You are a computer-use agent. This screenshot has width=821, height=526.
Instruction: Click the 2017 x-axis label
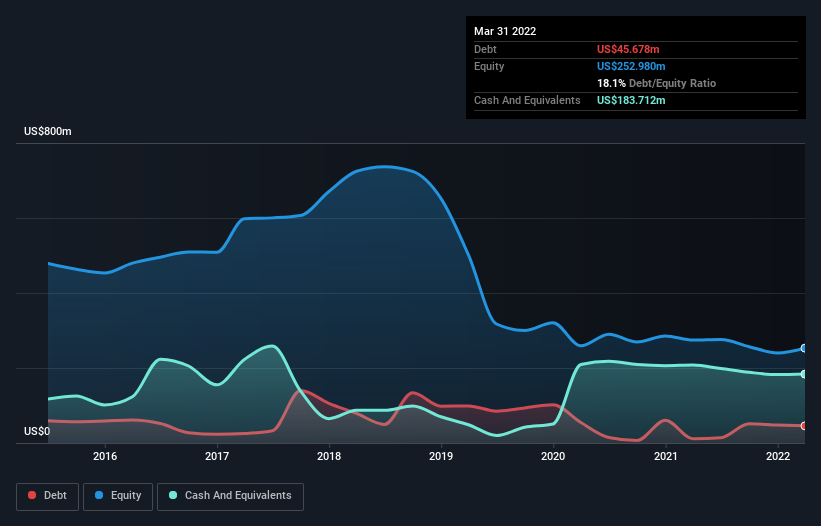pyautogui.click(x=217, y=456)
